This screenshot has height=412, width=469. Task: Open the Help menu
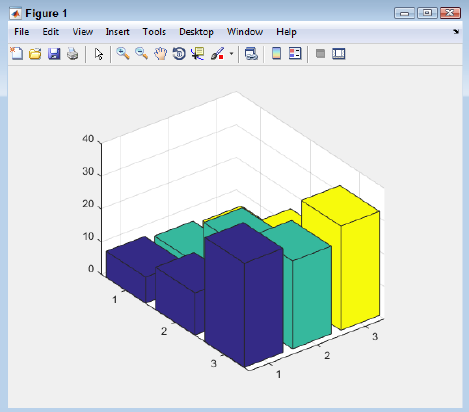click(286, 32)
